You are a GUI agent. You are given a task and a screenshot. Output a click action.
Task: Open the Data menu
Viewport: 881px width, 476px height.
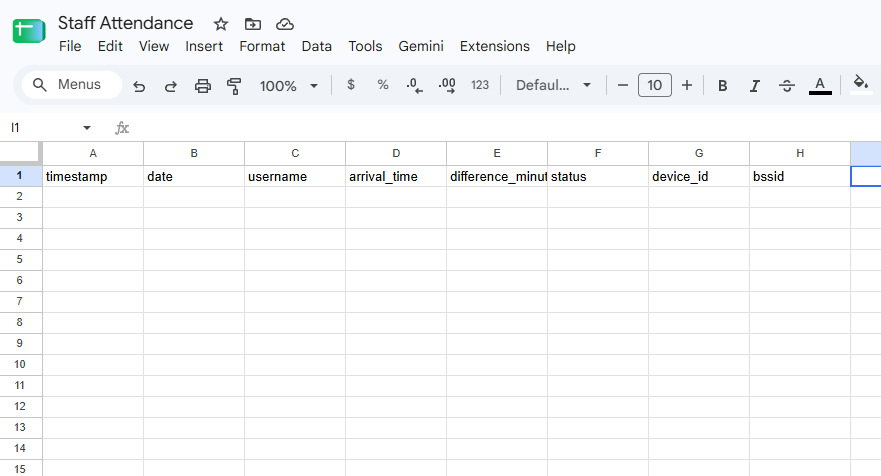pos(316,46)
